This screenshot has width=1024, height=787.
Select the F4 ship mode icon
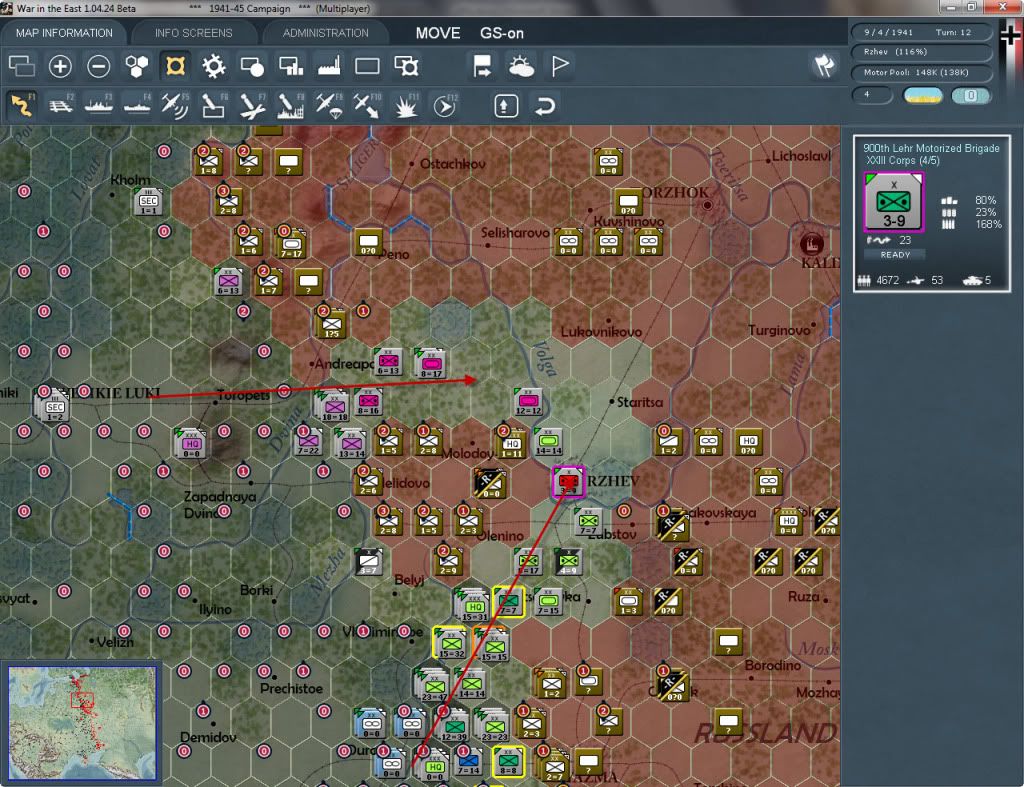(137, 105)
